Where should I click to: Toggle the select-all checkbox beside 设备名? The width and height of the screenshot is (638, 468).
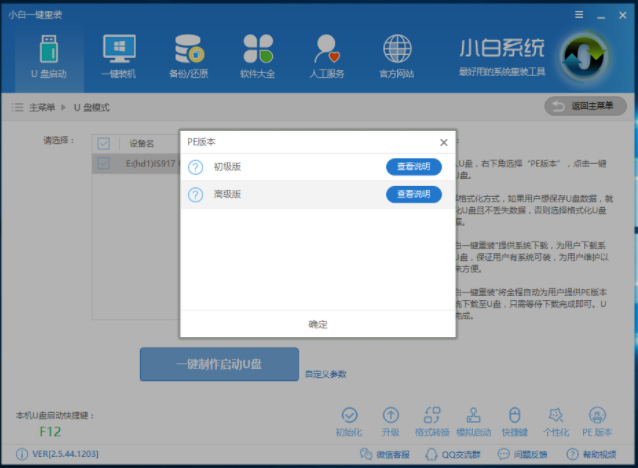click(x=104, y=143)
